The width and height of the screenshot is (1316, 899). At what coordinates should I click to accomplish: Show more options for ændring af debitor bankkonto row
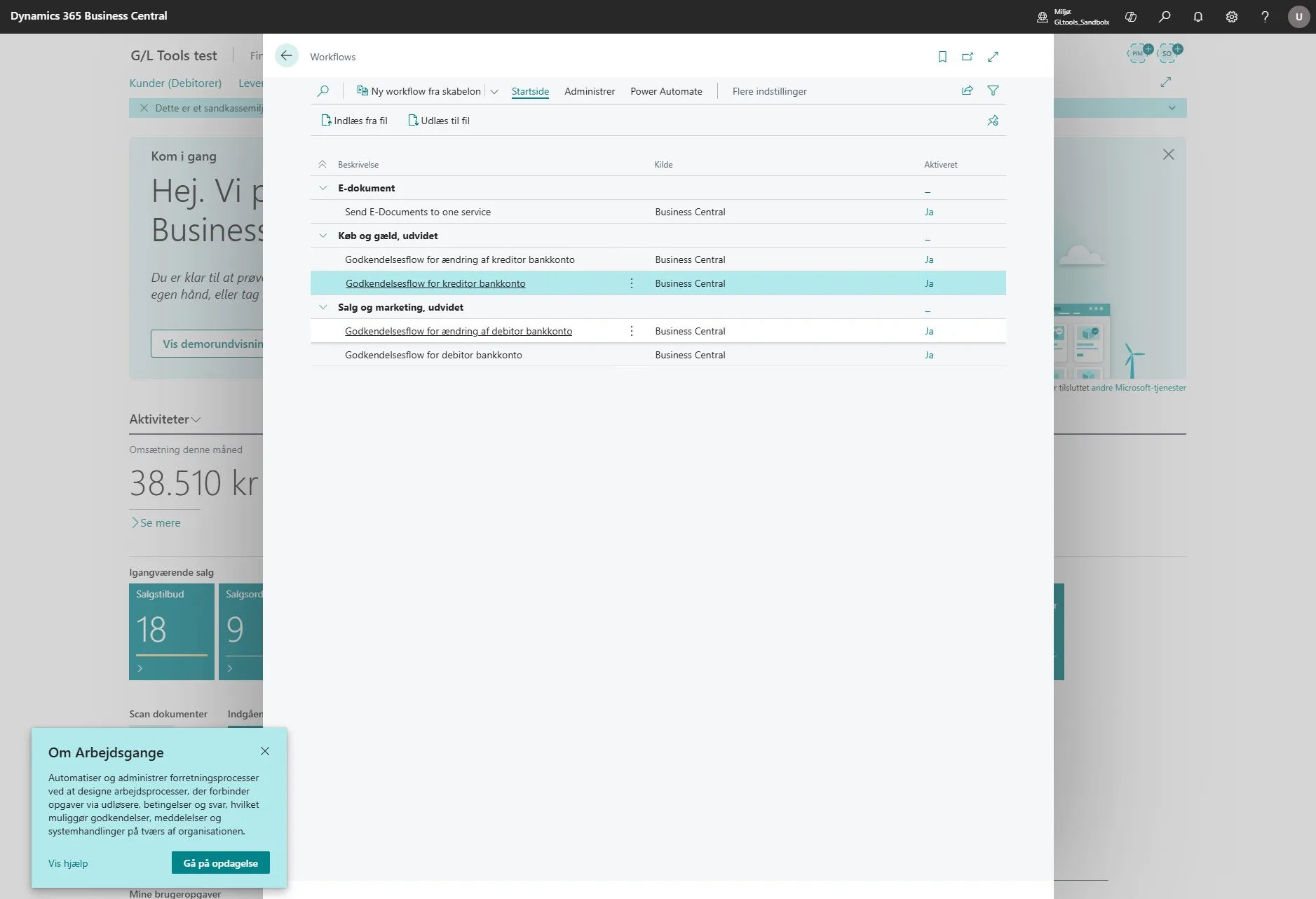coord(632,331)
